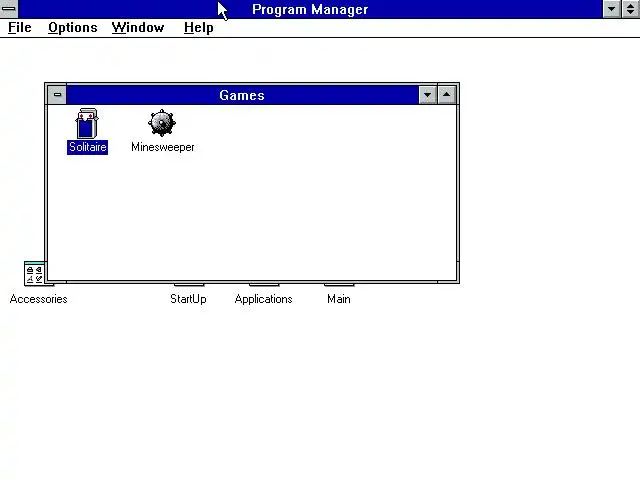
Task: Restore the Program Manager window size
Action: pos(631,9)
